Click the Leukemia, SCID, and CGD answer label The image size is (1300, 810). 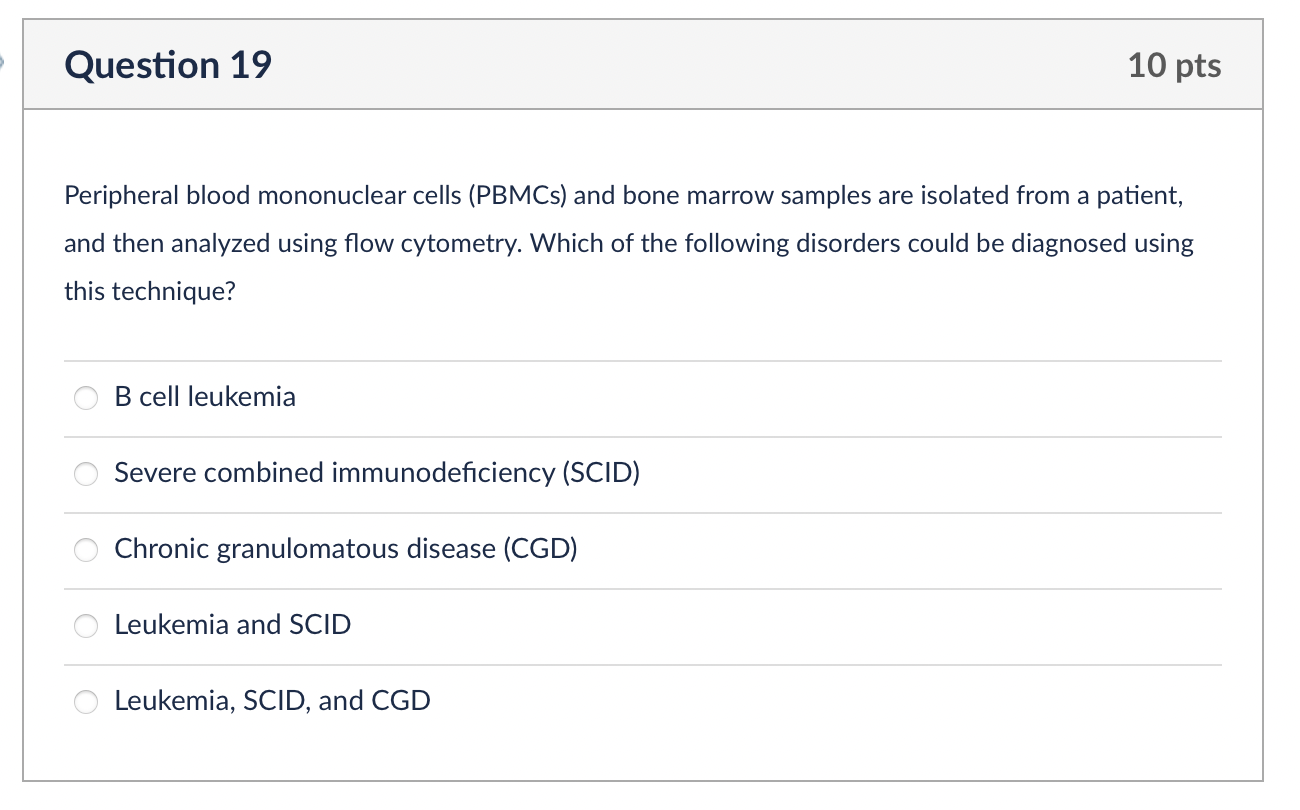pos(272,701)
